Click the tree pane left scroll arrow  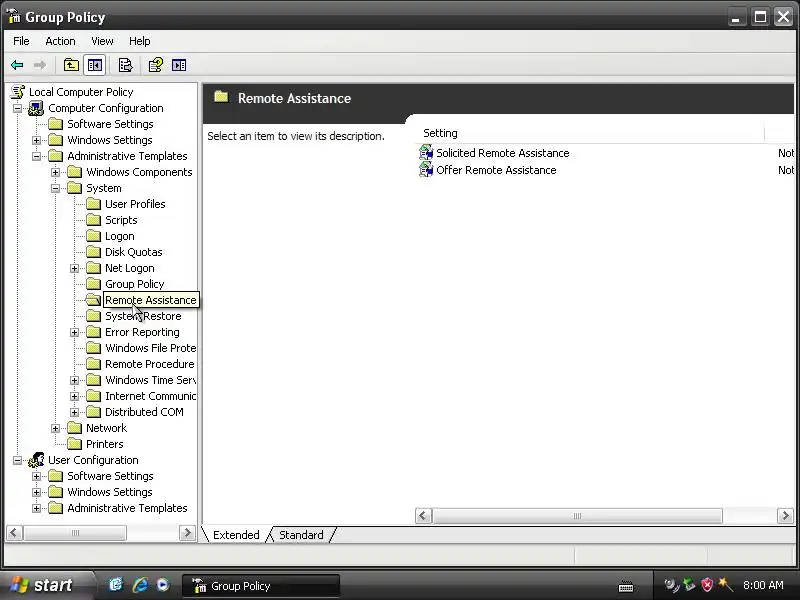point(14,533)
